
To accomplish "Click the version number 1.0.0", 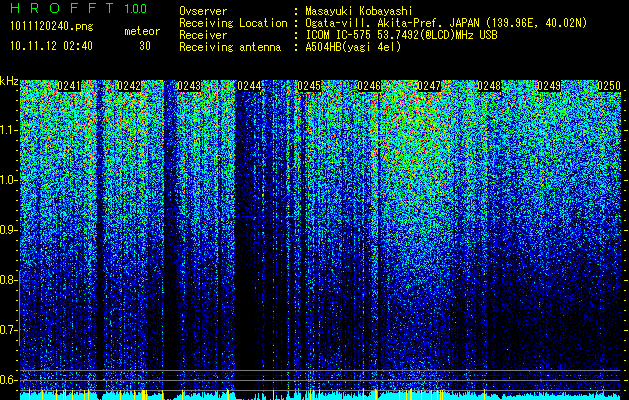I will click(136, 9).
